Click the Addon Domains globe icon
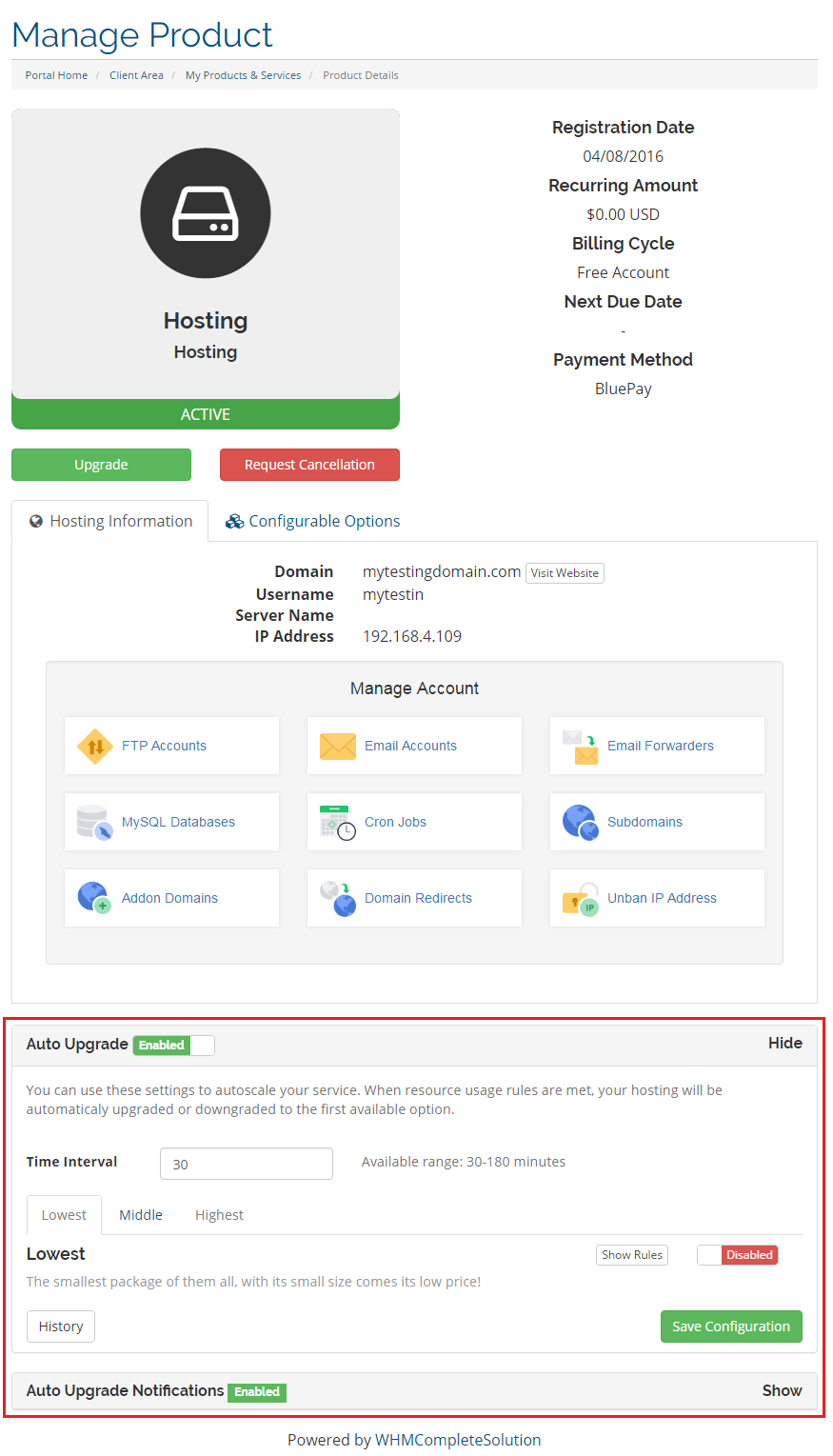833x1456 pixels. click(95, 899)
